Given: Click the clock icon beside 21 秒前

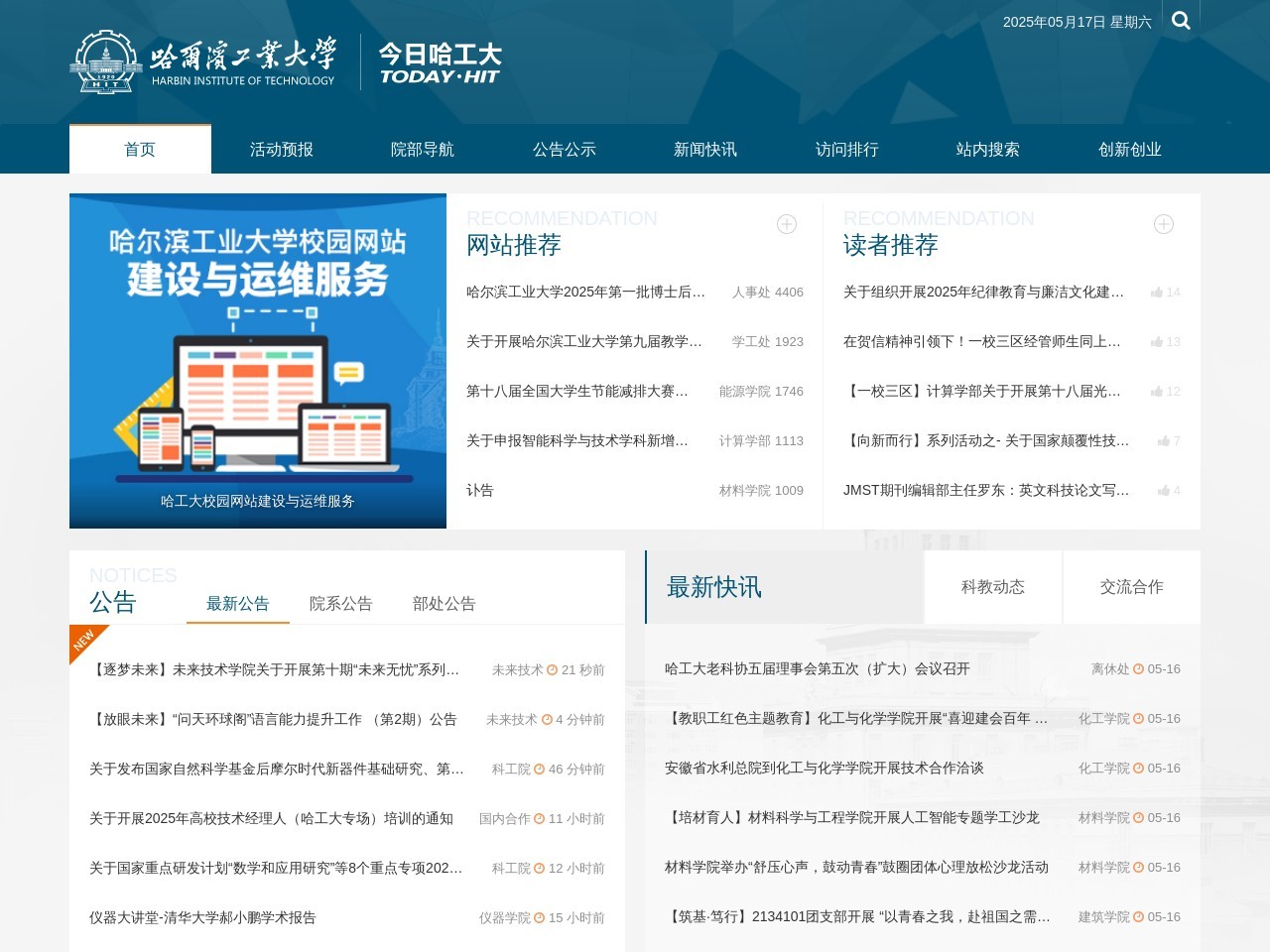Looking at the screenshot, I should point(552,670).
